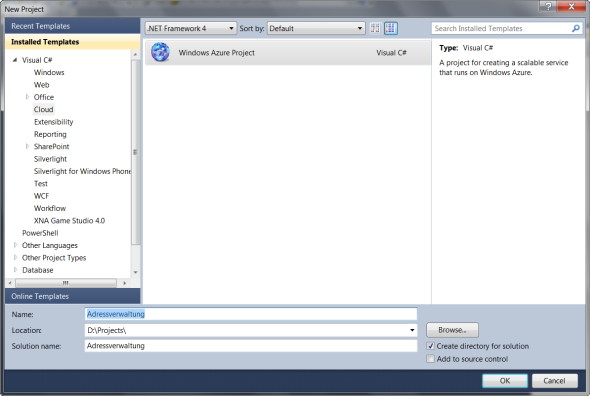Select Windows under Visual C#
Screen dimensions: 590x396
[49, 72]
